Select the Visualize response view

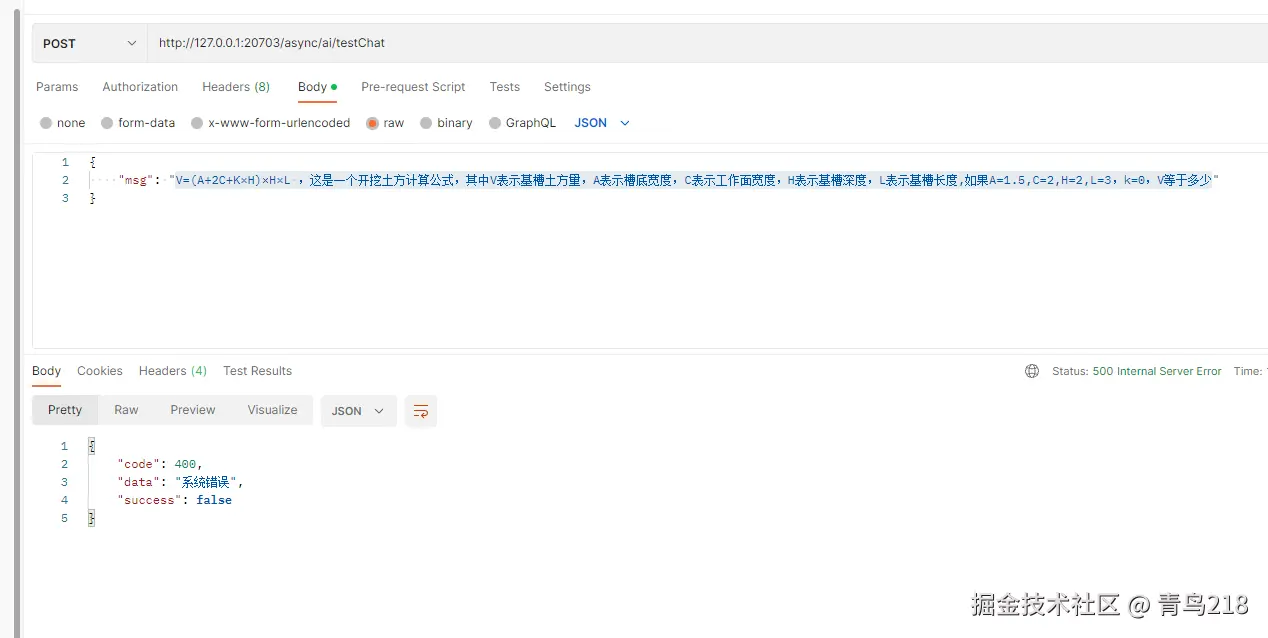[x=272, y=410]
